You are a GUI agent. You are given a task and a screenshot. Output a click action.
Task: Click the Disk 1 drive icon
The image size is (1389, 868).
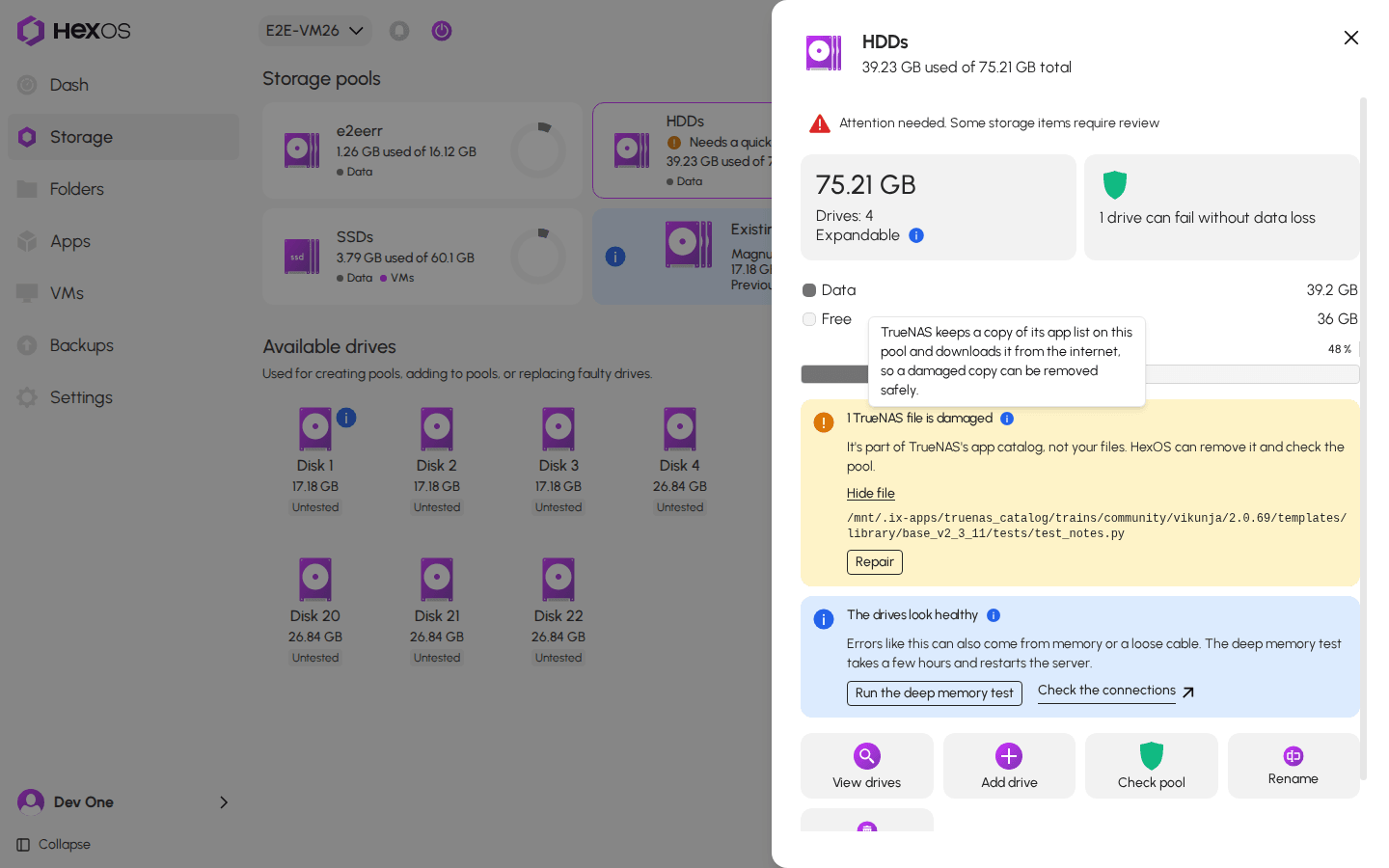315,429
